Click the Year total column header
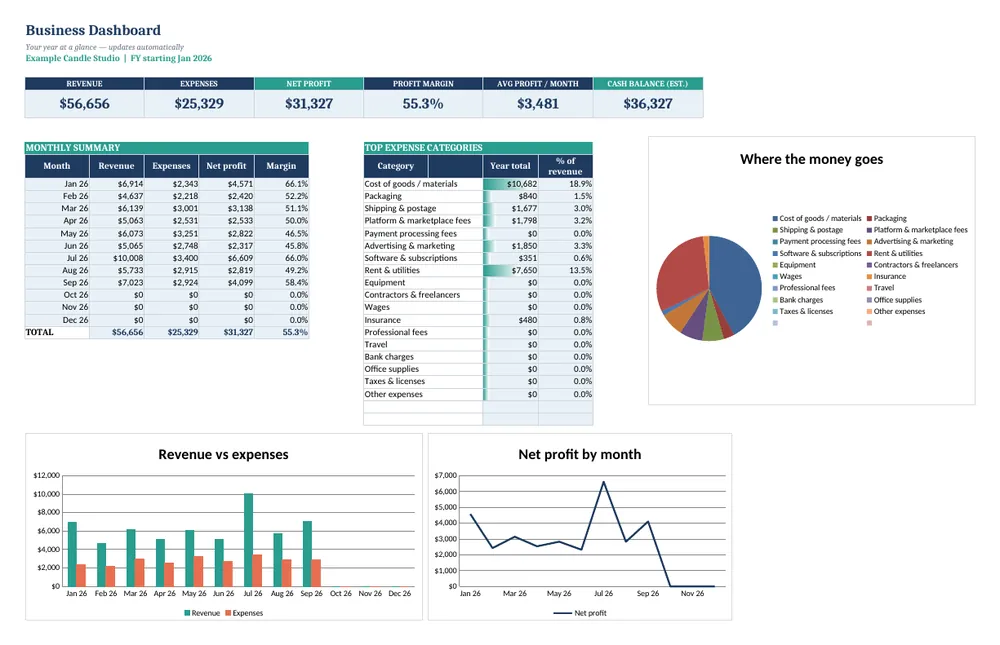This screenshot has height=645, width=1000. (x=510, y=166)
